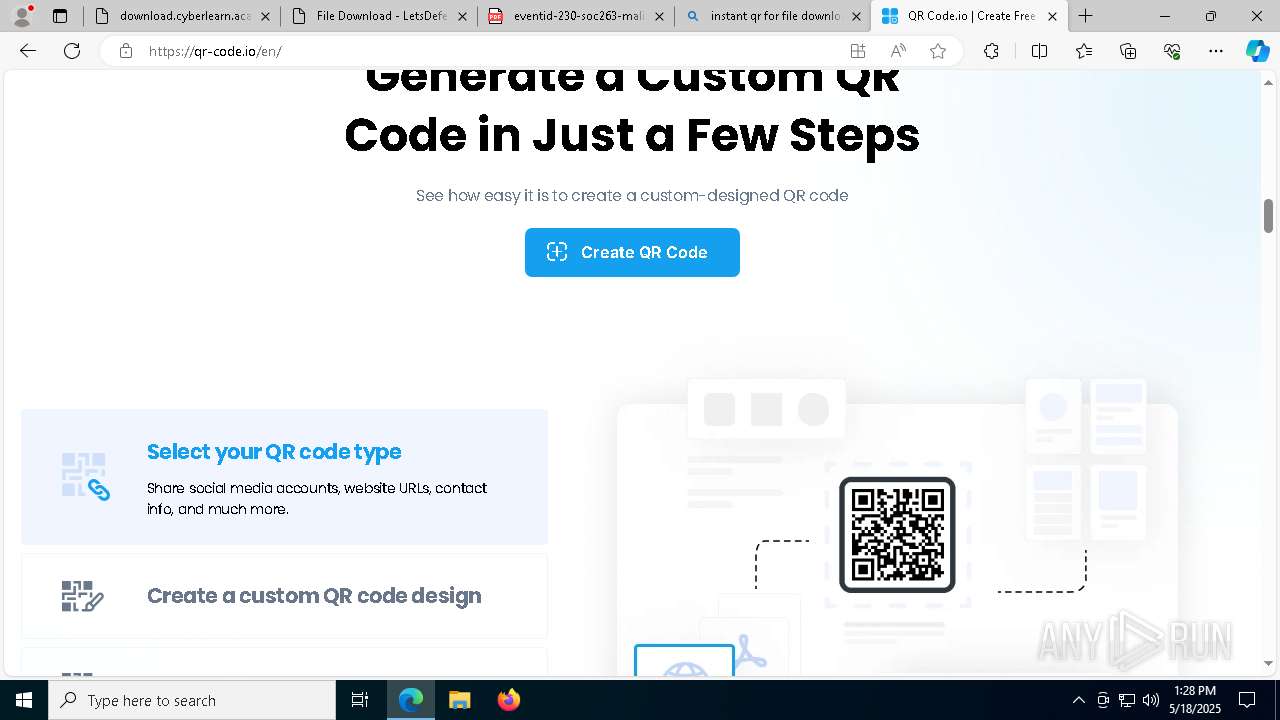
Task: Show hidden system tray icons
Action: [1078, 700]
